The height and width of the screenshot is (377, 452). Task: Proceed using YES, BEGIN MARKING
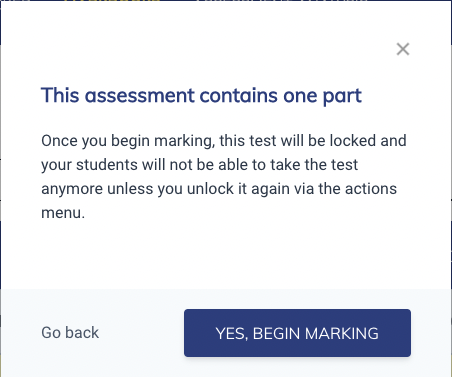pyautogui.click(x=297, y=333)
